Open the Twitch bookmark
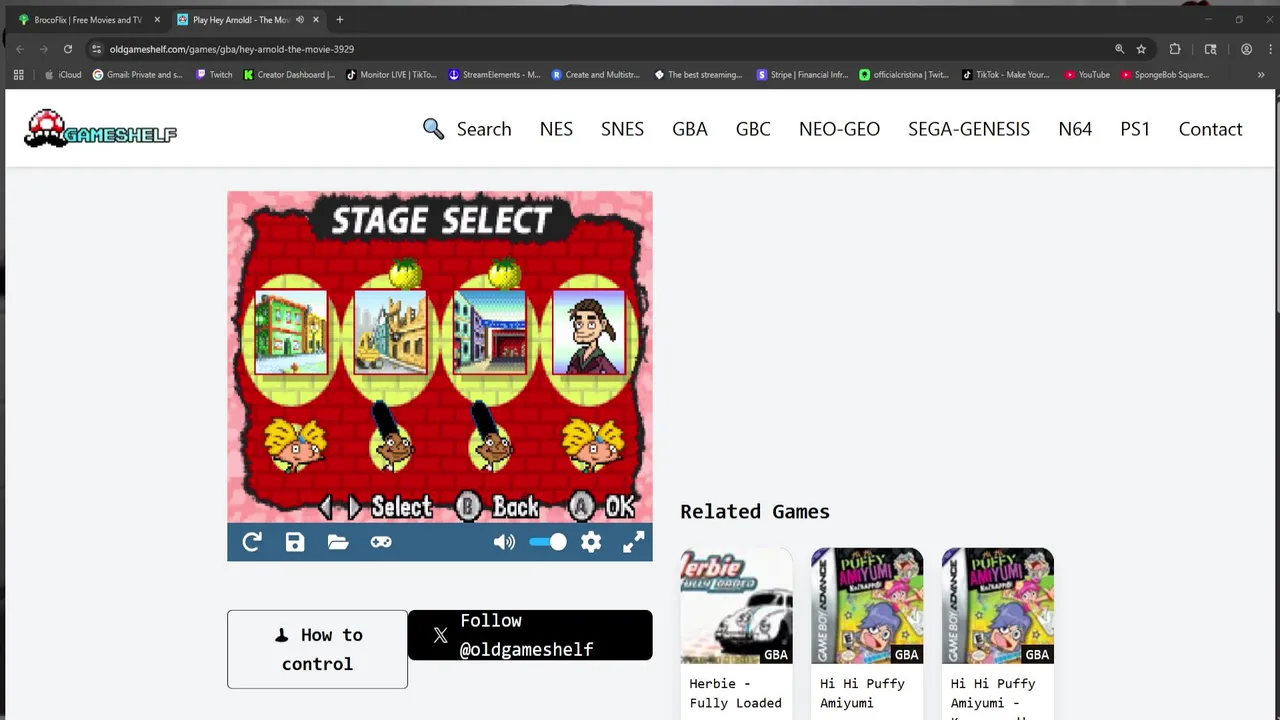This screenshot has height=720, width=1280. tap(214, 75)
